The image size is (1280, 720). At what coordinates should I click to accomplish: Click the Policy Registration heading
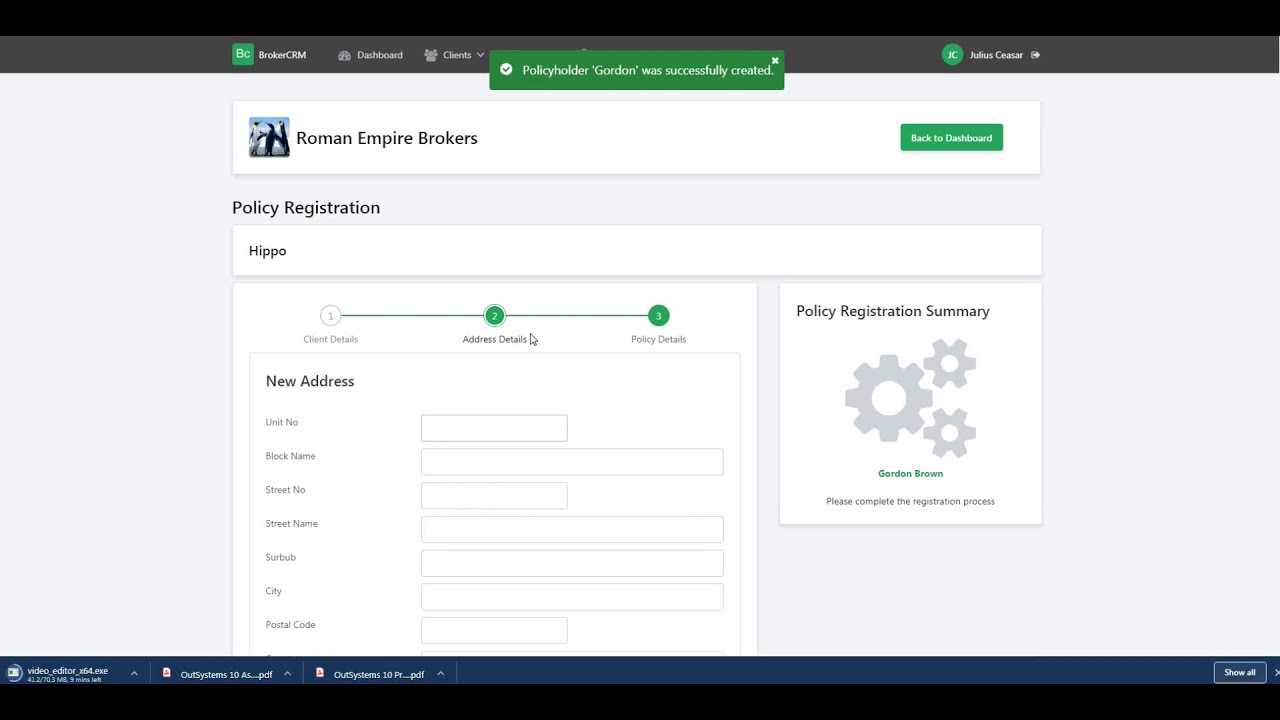pyautogui.click(x=306, y=207)
